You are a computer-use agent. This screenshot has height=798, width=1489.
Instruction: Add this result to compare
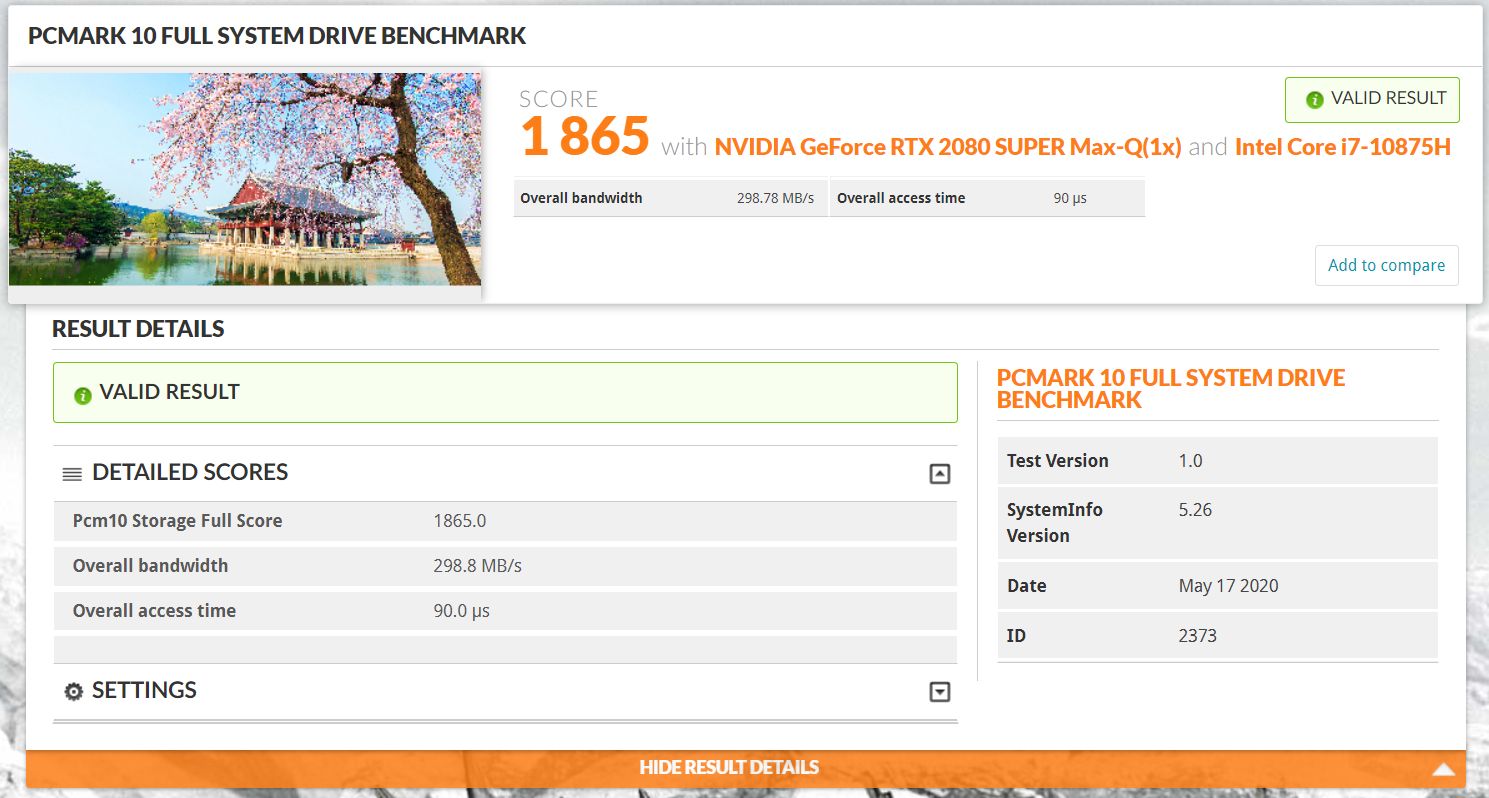[1386, 265]
